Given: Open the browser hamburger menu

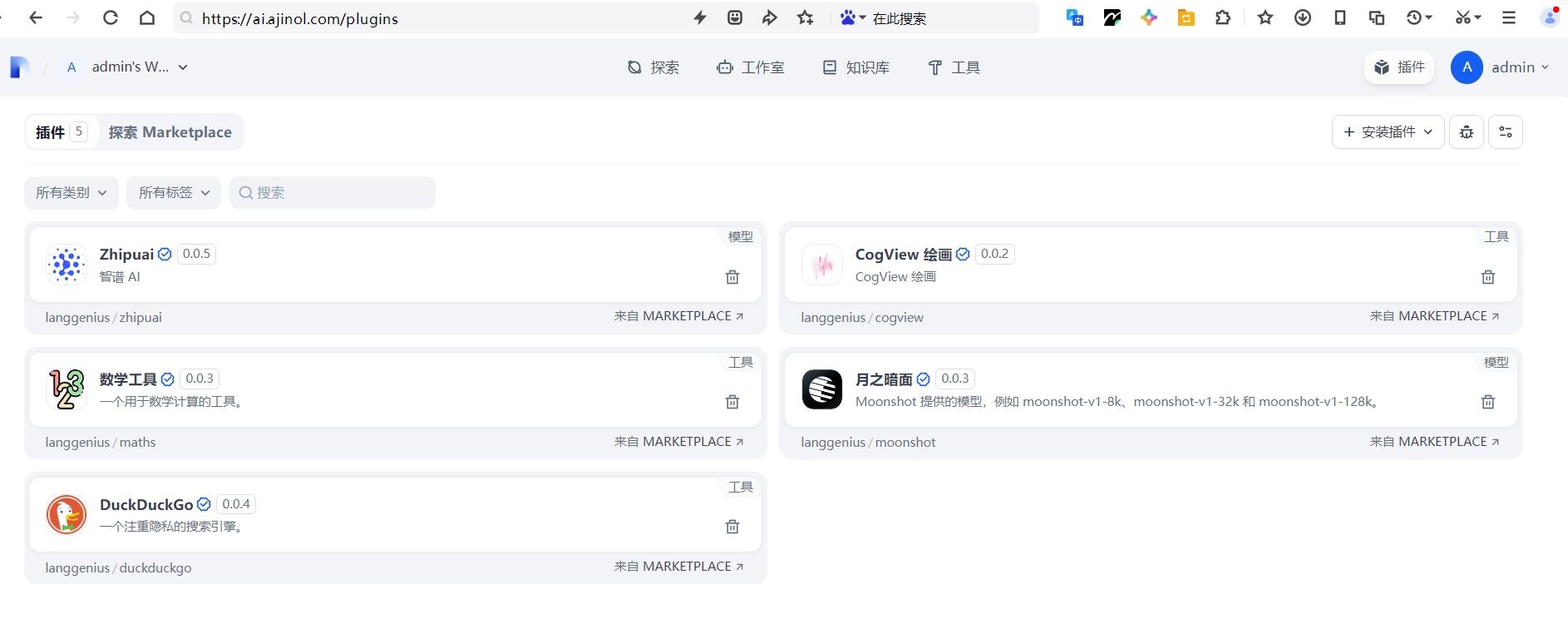Looking at the screenshot, I should pos(1508,17).
